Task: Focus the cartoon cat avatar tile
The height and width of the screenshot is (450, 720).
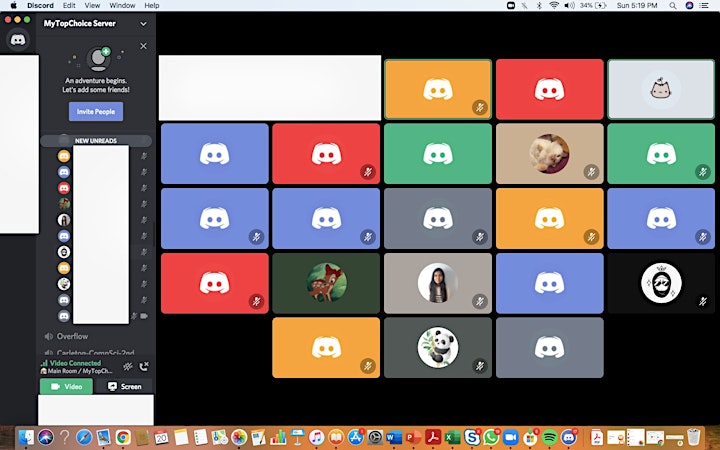Action: coord(661,89)
